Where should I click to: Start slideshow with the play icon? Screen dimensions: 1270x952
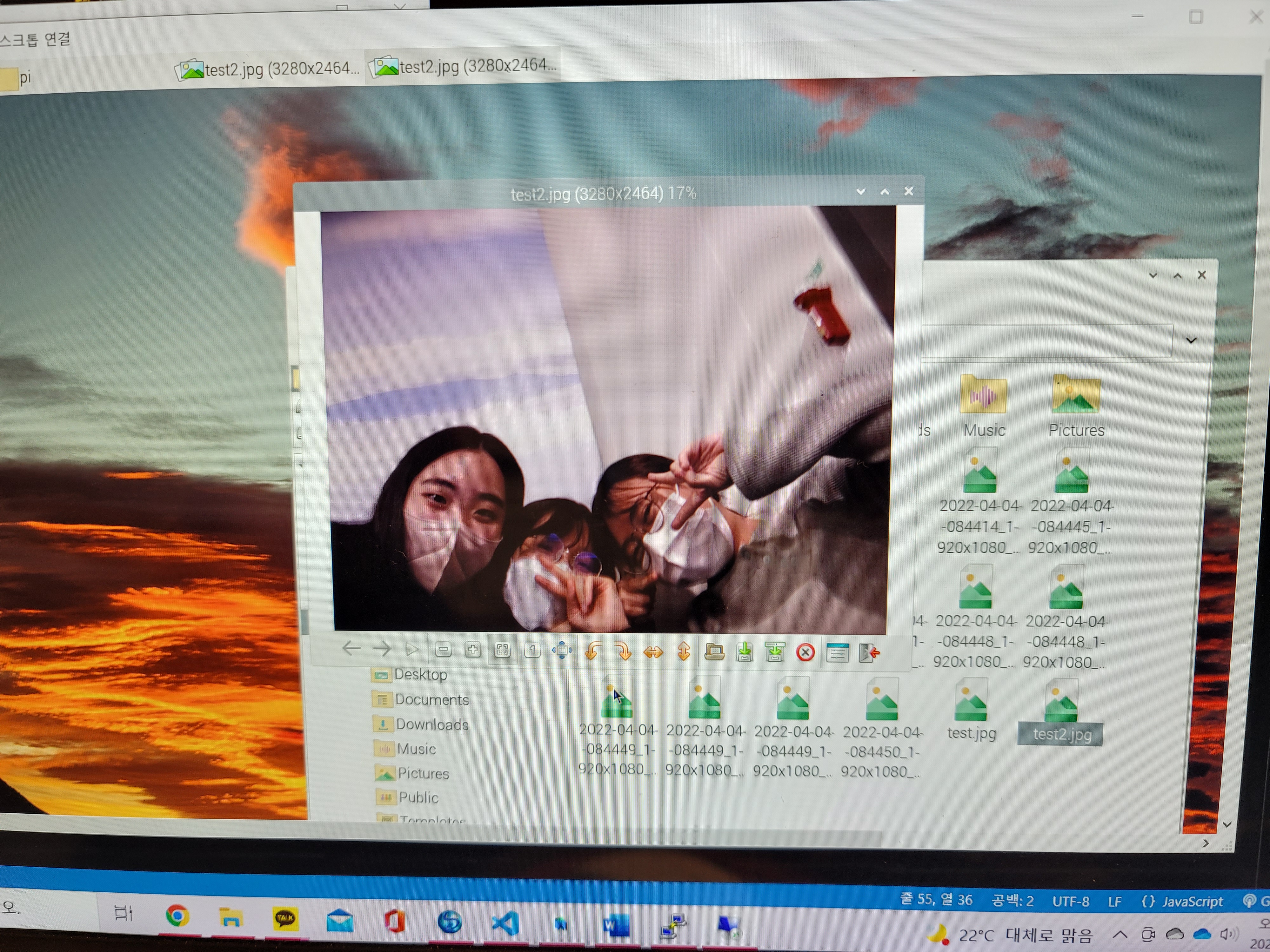[412, 649]
